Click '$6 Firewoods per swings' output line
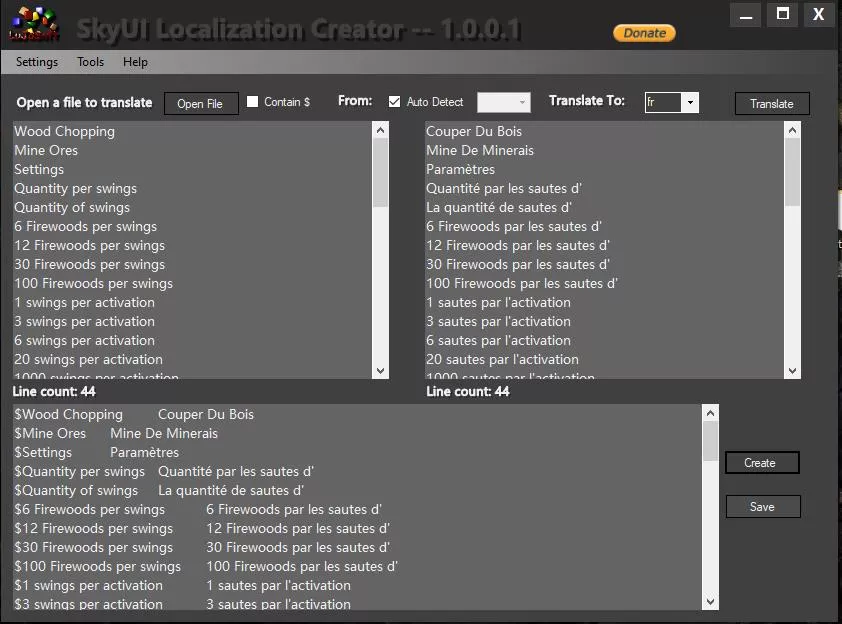The image size is (842, 624). [x=198, y=510]
